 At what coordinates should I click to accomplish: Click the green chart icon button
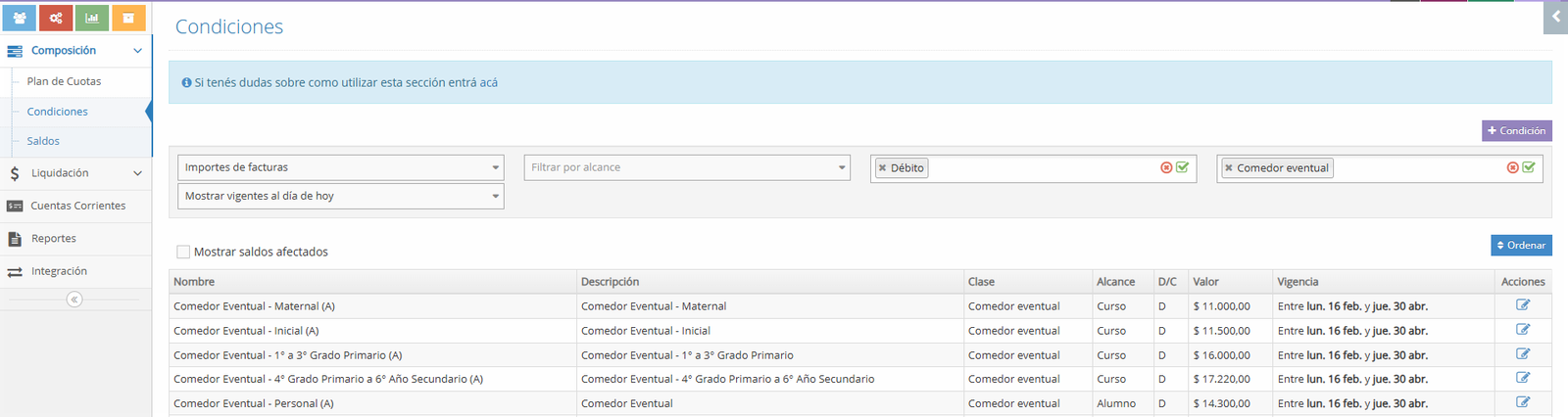(x=92, y=18)
